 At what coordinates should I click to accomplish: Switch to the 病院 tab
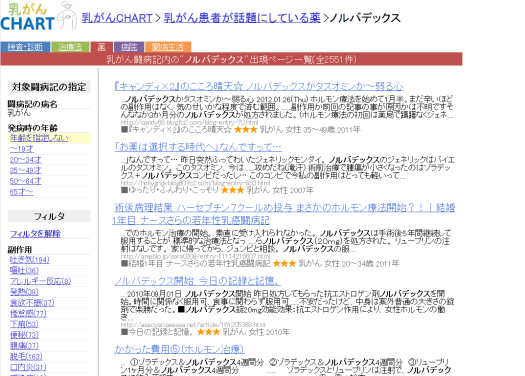129,47
